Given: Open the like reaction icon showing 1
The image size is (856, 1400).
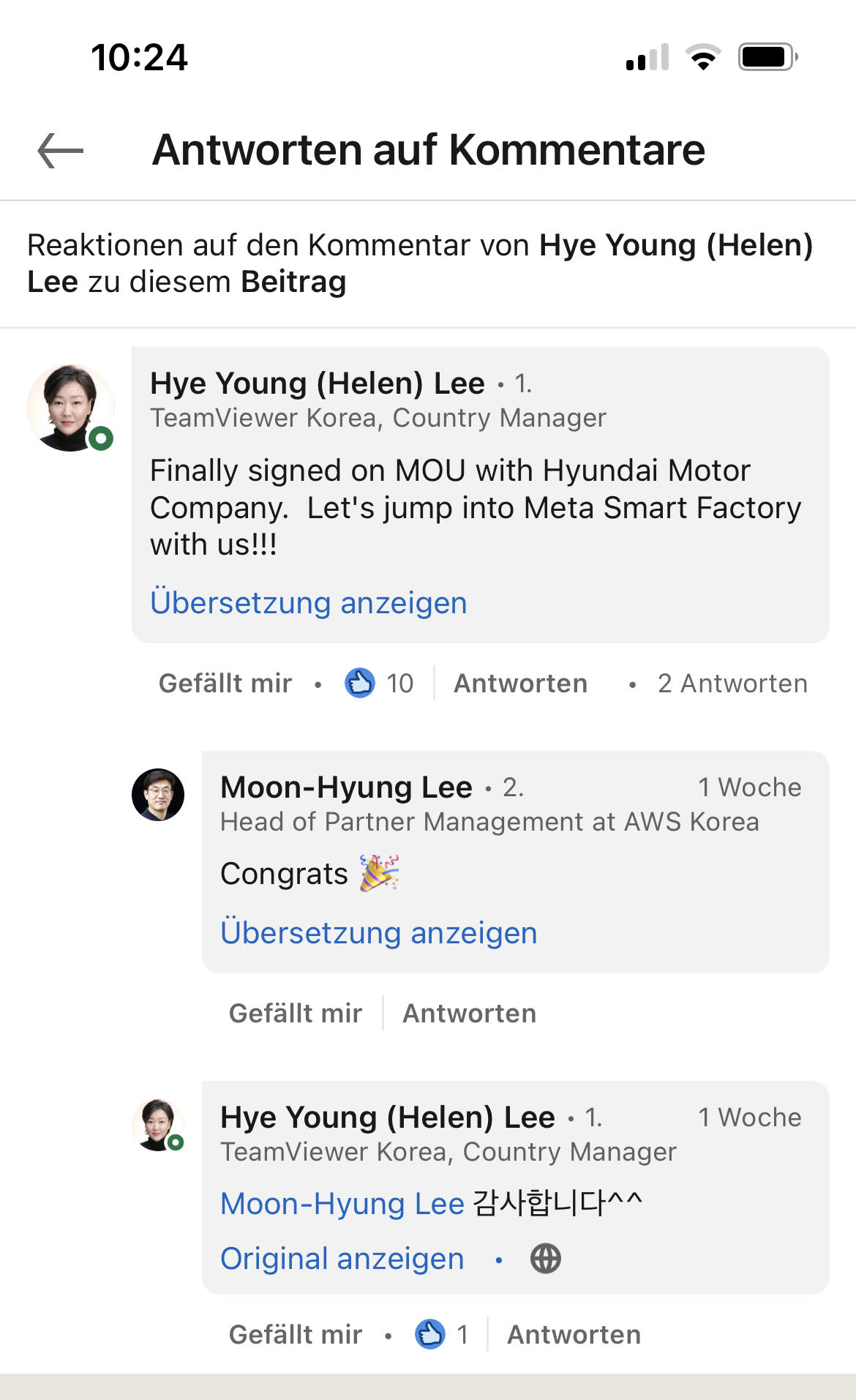Looking at the screenshot, I should (x=430, y=1334).
